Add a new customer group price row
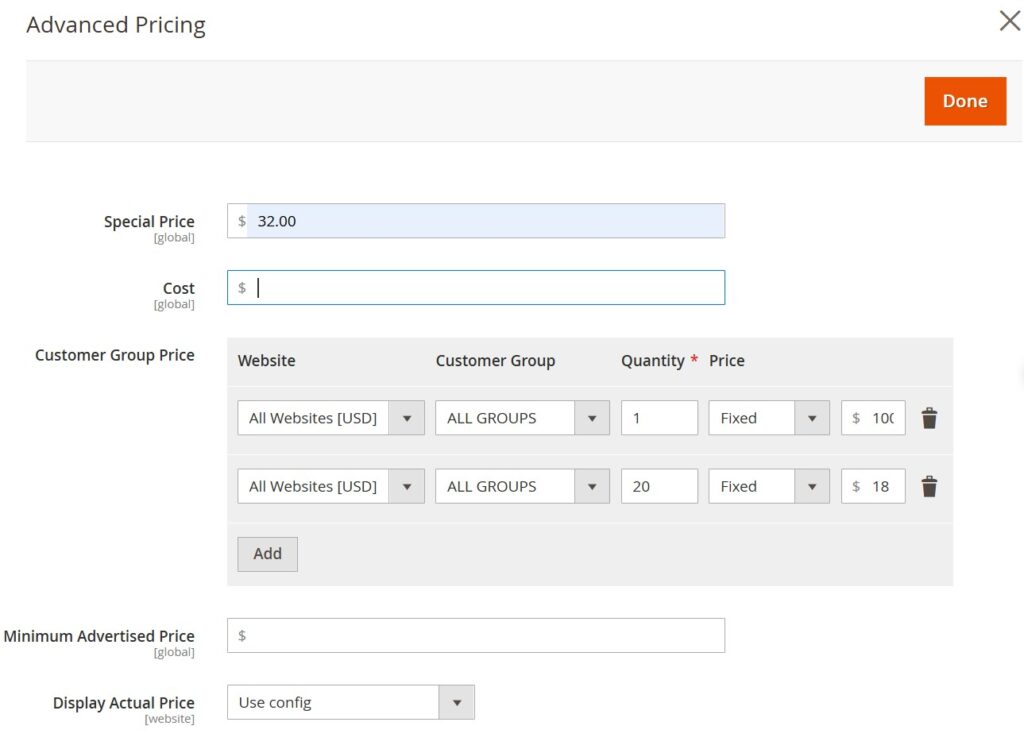 click(267, 554)
